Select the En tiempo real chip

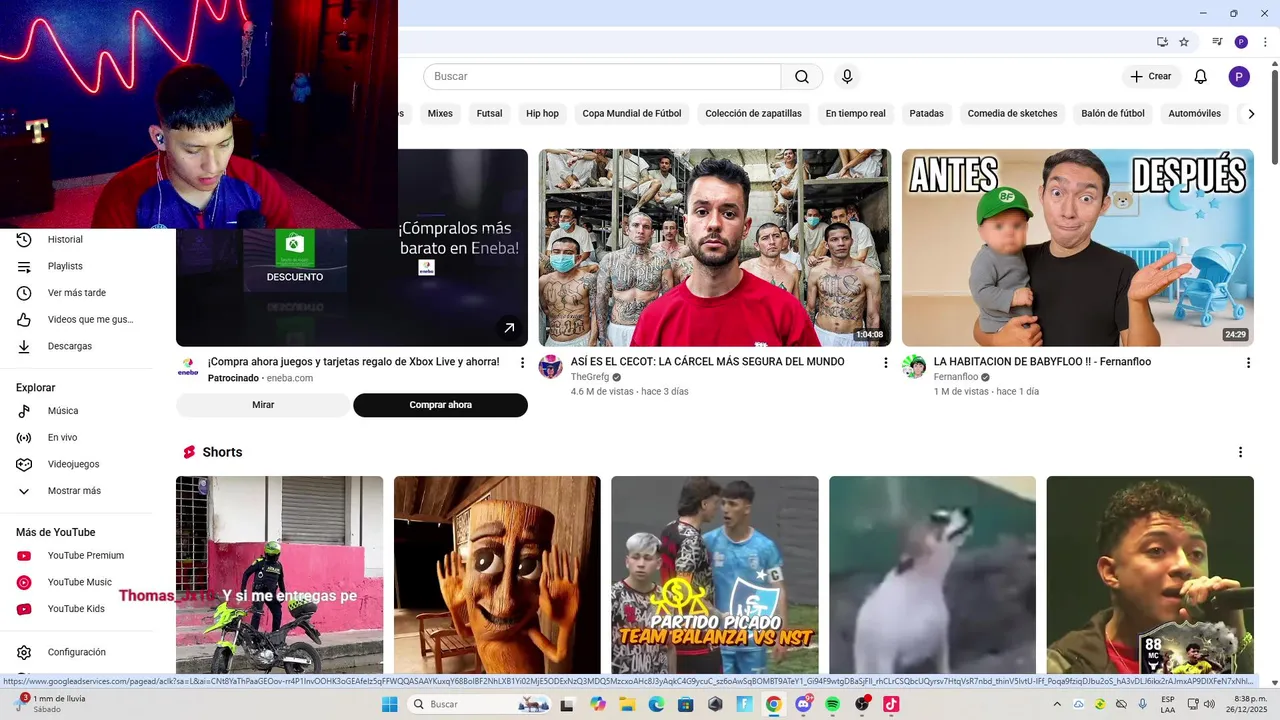tap(855, 114)
